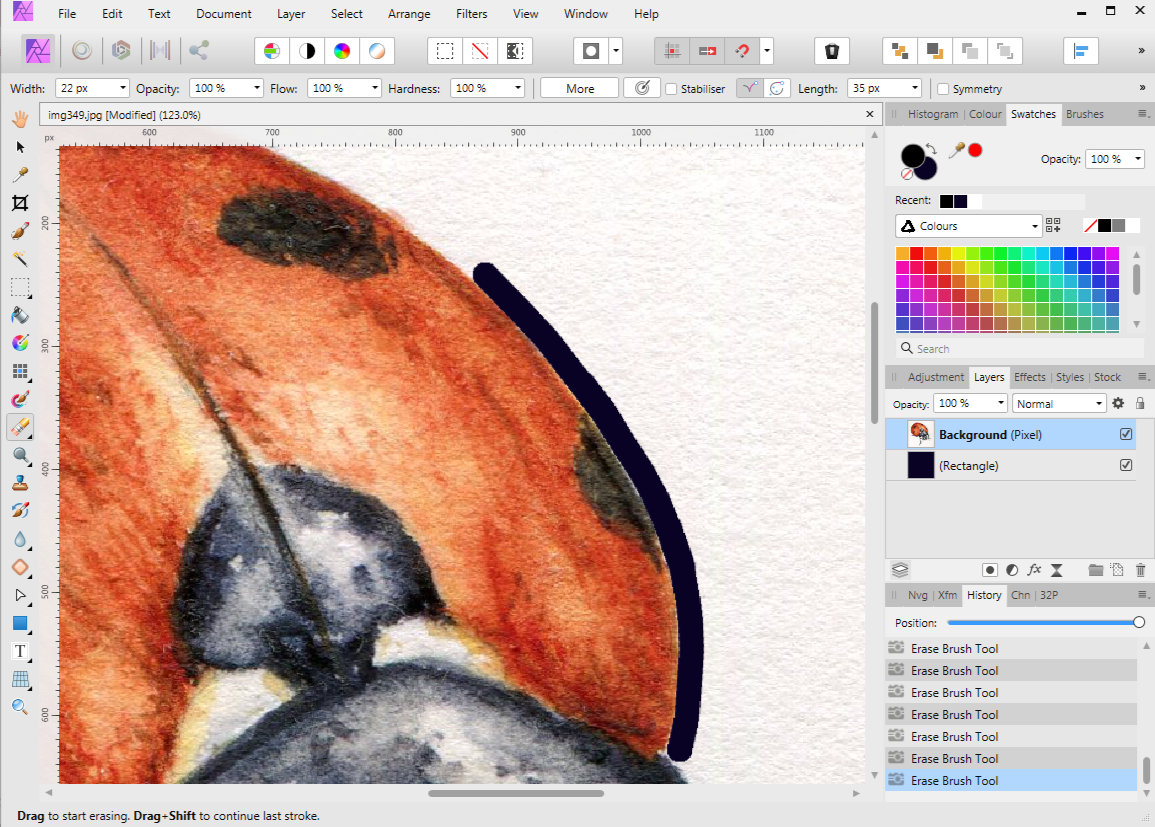This screenshot has height=827, width=1155.
Task: Select the Clone Brush tool
Action: tap(20, 483)
